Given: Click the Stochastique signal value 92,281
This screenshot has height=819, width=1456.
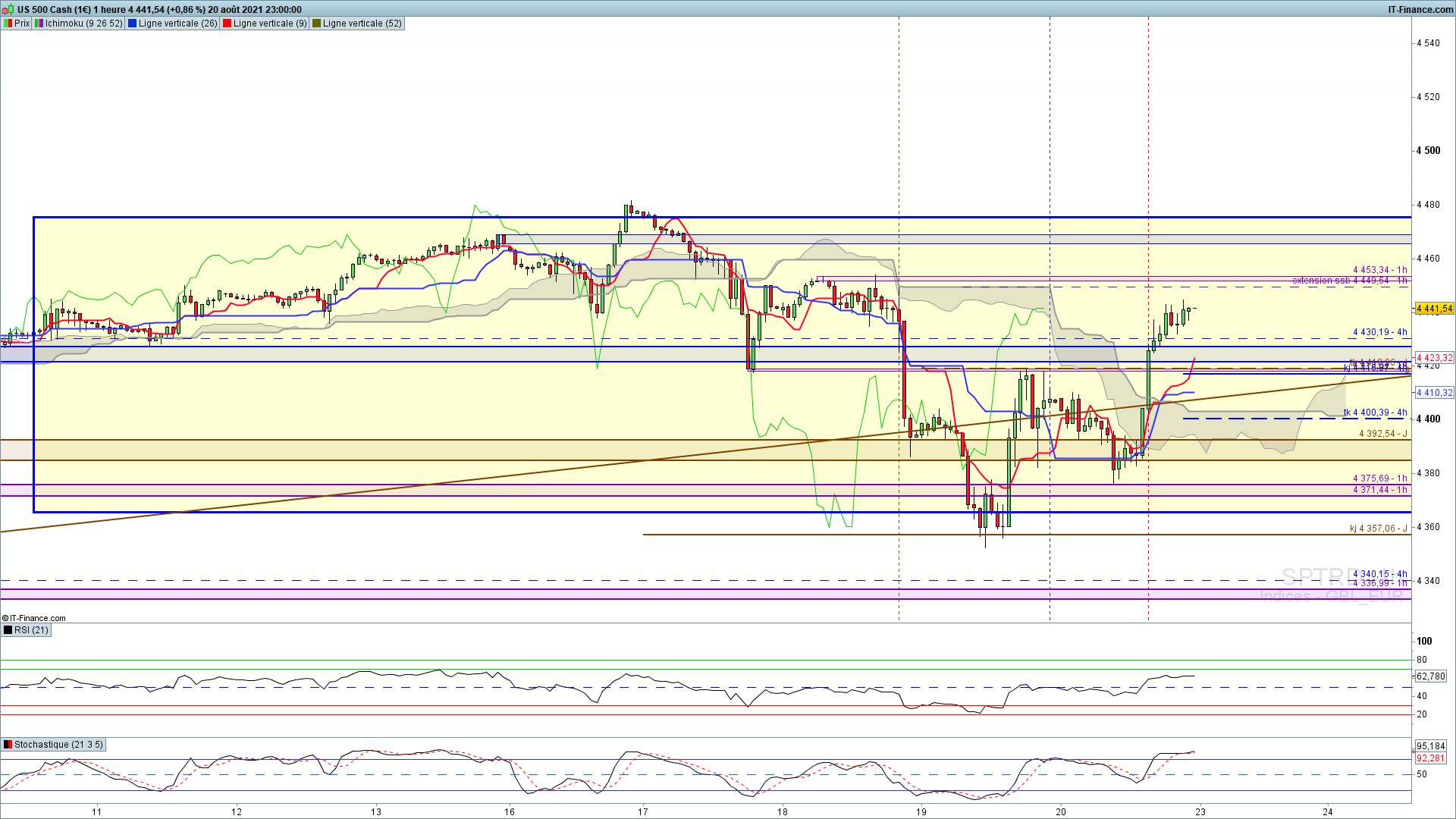Looking at the screenshot, I should click(x=1431, y=758).
